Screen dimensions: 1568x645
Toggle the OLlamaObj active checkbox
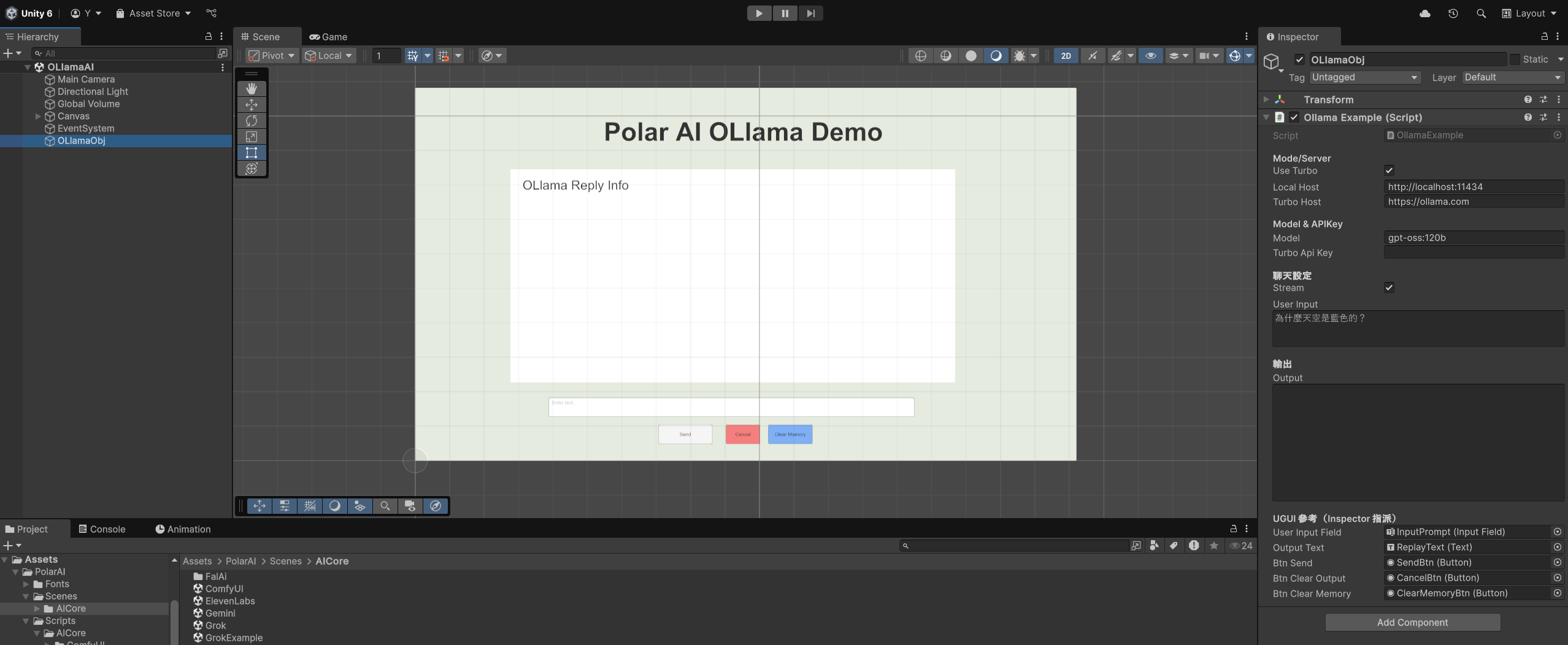[x=1299, y=59]
